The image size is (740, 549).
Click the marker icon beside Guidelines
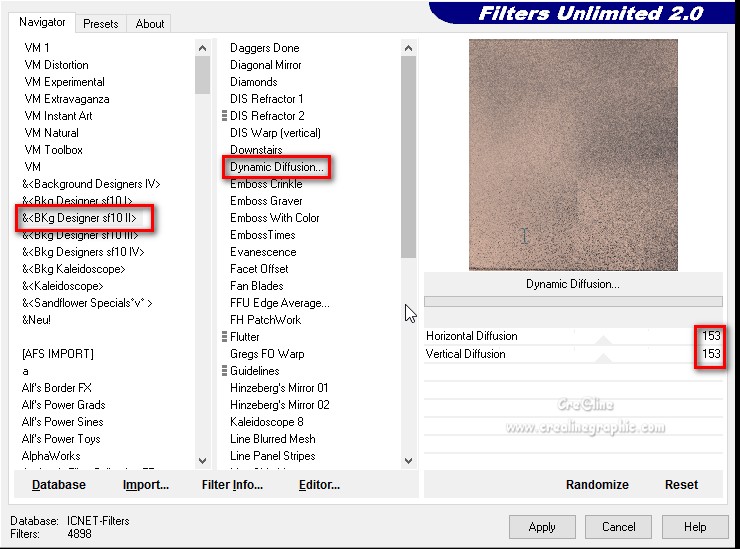(225, 371)
